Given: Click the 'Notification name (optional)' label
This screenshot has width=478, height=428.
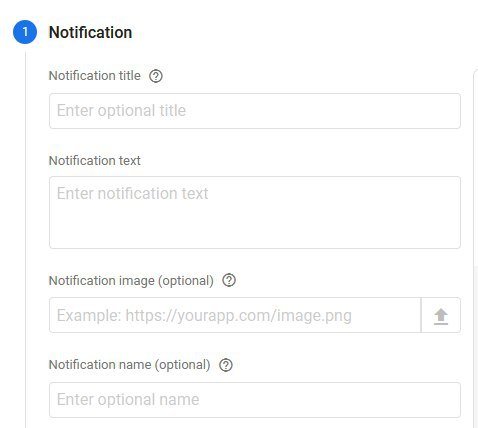Looking at the screenshot, I should (129, 365).
